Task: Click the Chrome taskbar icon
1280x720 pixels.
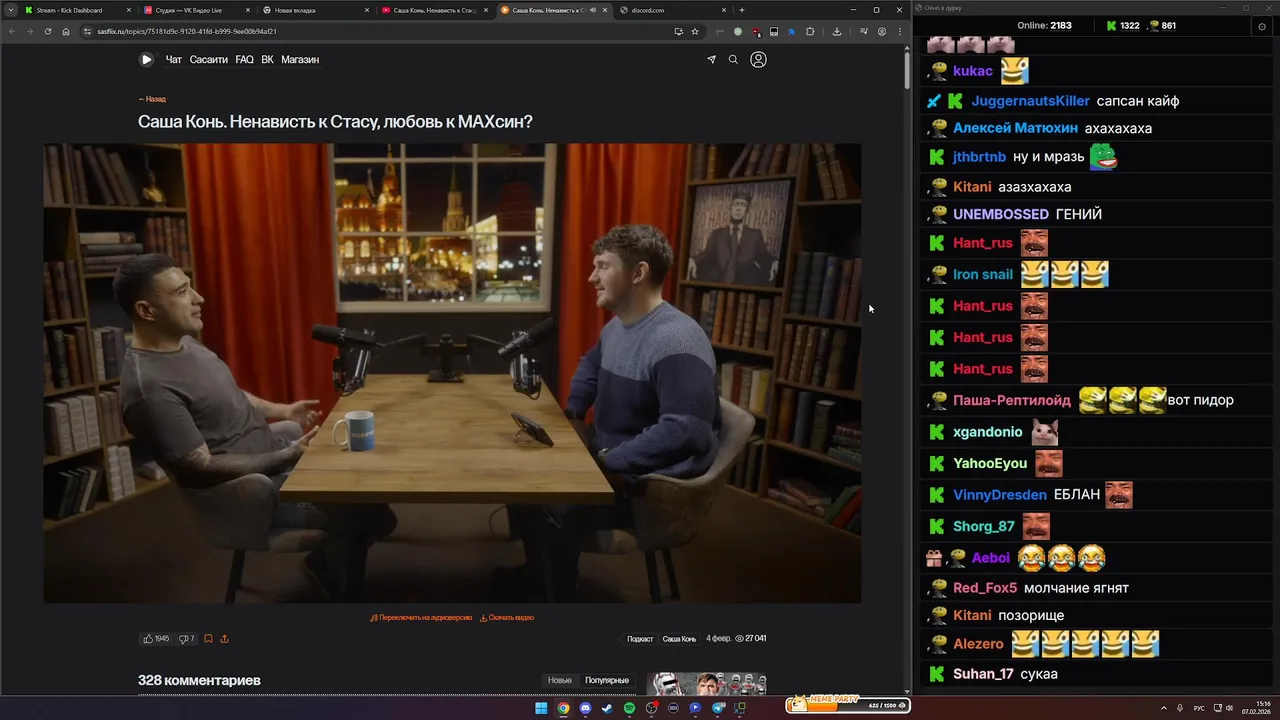Action: click(563, 708)
